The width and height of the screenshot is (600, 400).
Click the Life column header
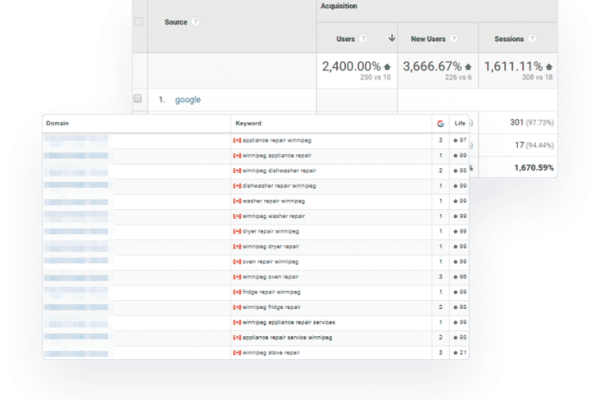click(x=460, y=124)
